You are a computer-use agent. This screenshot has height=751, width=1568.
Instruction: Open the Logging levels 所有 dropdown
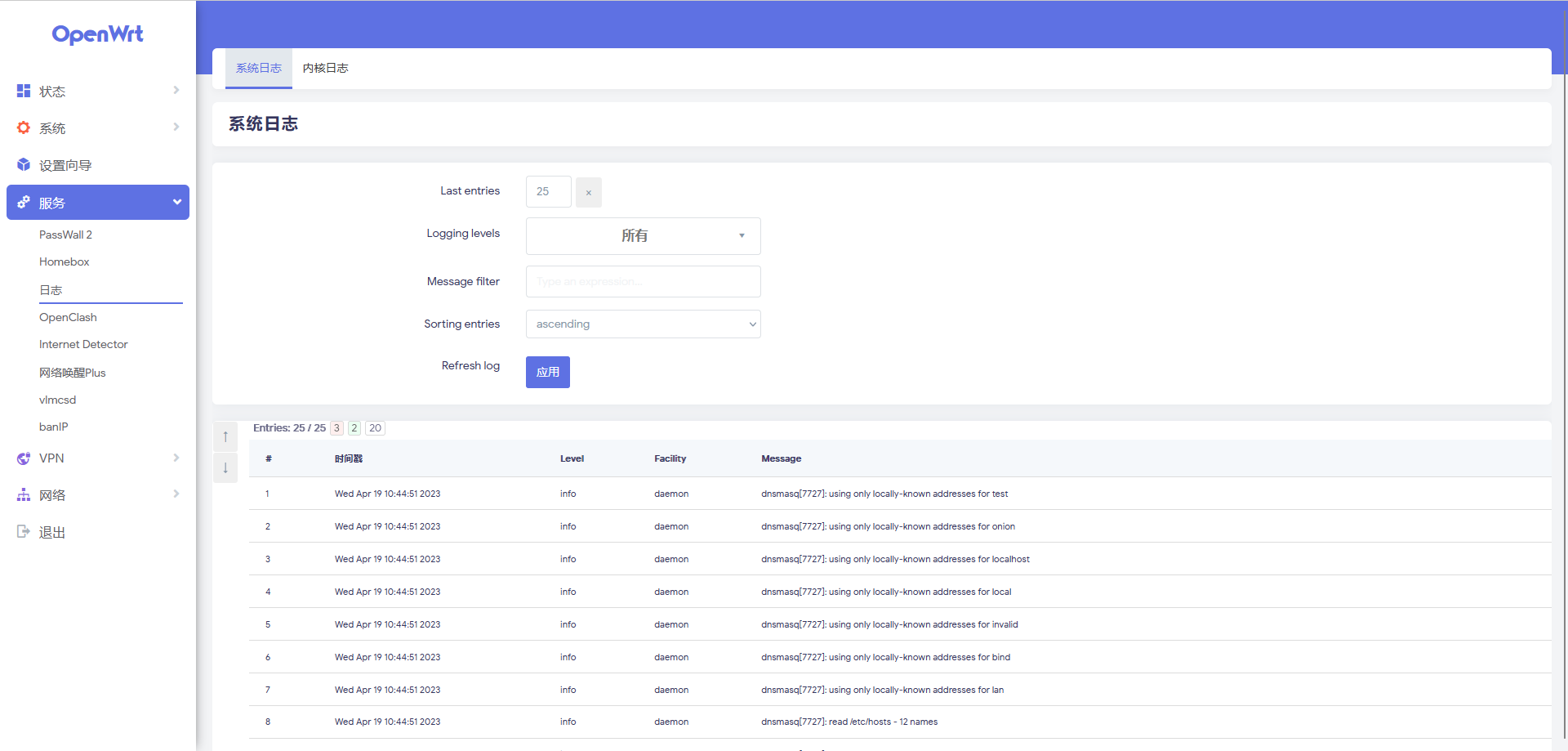click(643, 235)
